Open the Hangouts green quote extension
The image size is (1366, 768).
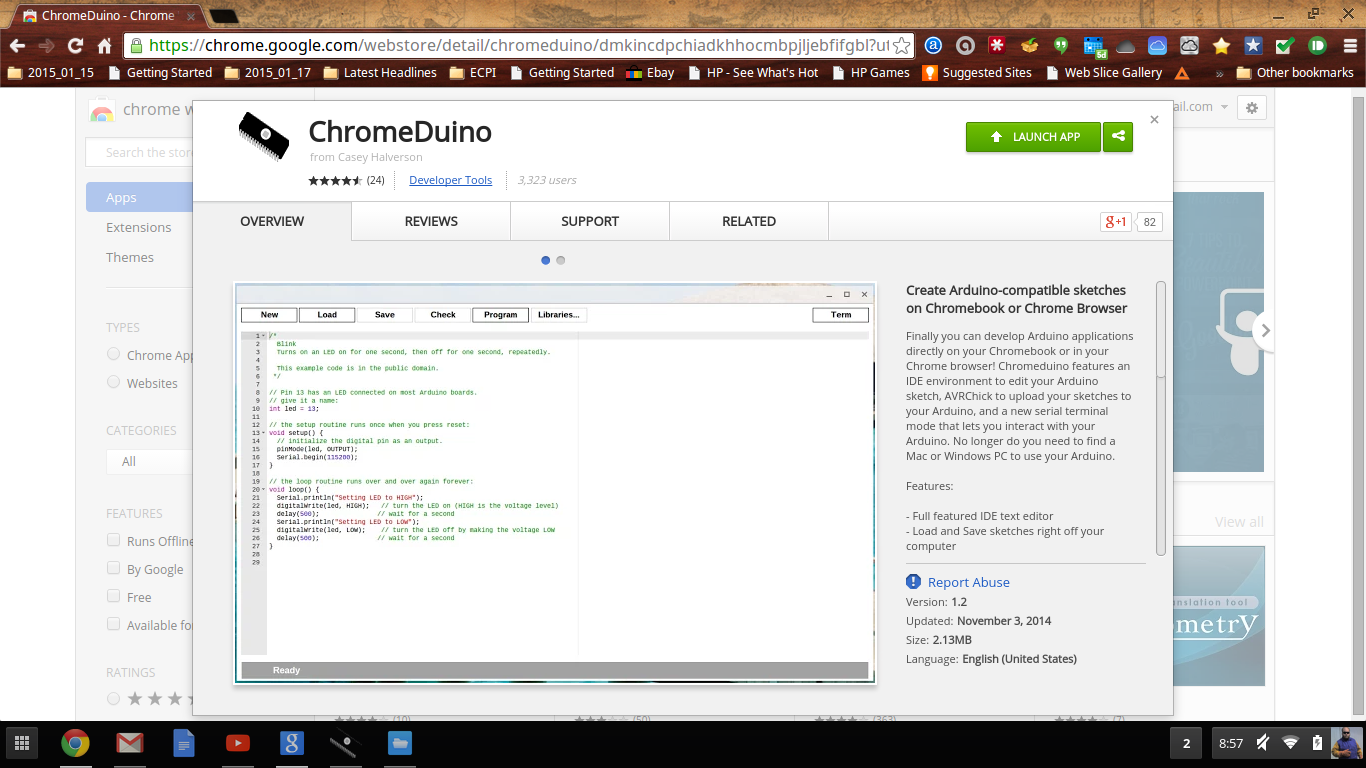[x=1061, y=46]
